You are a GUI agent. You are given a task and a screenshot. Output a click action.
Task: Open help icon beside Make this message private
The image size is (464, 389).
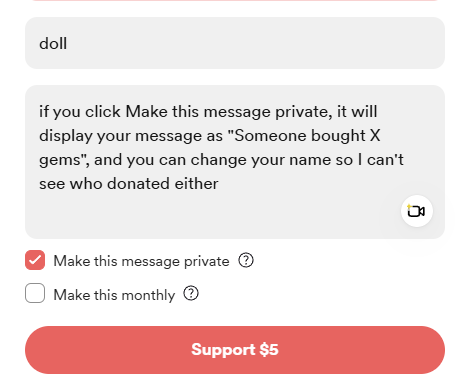click(x=246, y=260)
